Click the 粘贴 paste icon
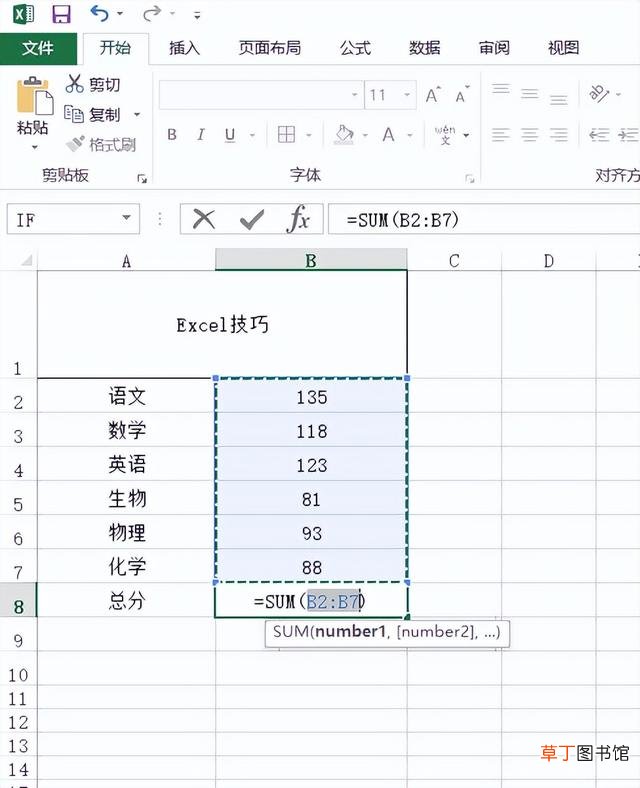Screen dimensions: 640x788 tap(34, 95)
